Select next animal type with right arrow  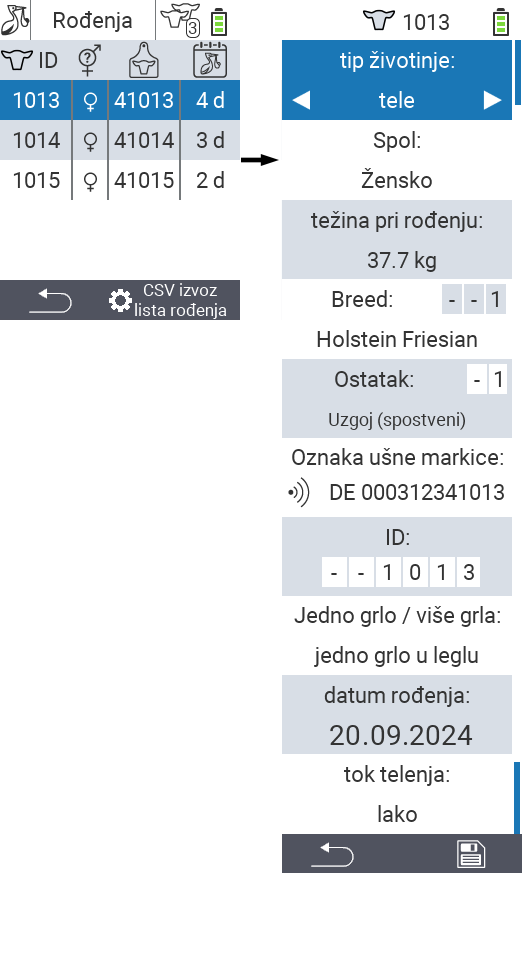(492, 100)
